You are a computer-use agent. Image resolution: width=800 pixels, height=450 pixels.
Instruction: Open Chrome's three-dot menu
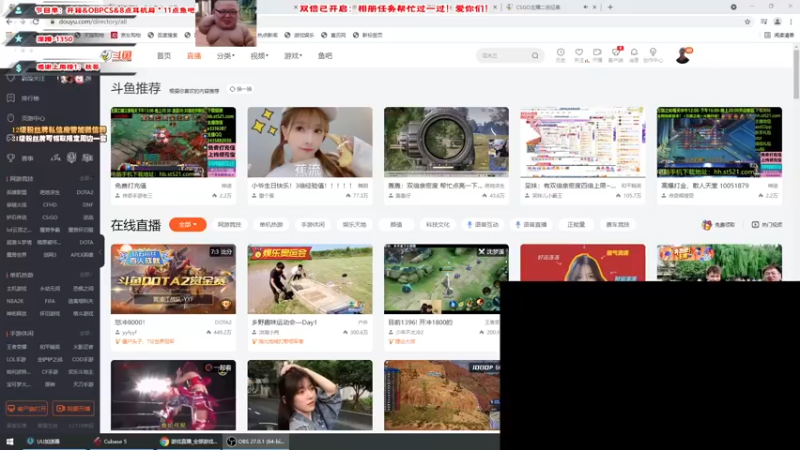792,22
